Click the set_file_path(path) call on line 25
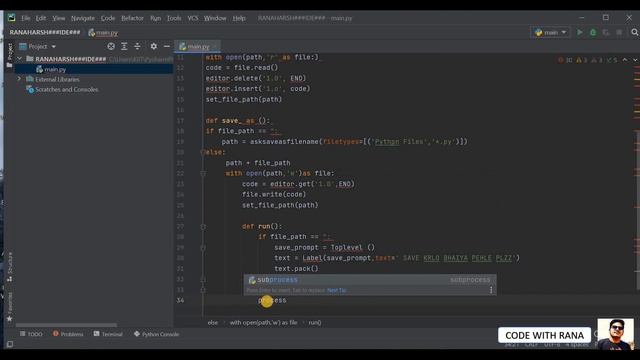The width and height of the screenshot is (640, 360). point(280,205)
